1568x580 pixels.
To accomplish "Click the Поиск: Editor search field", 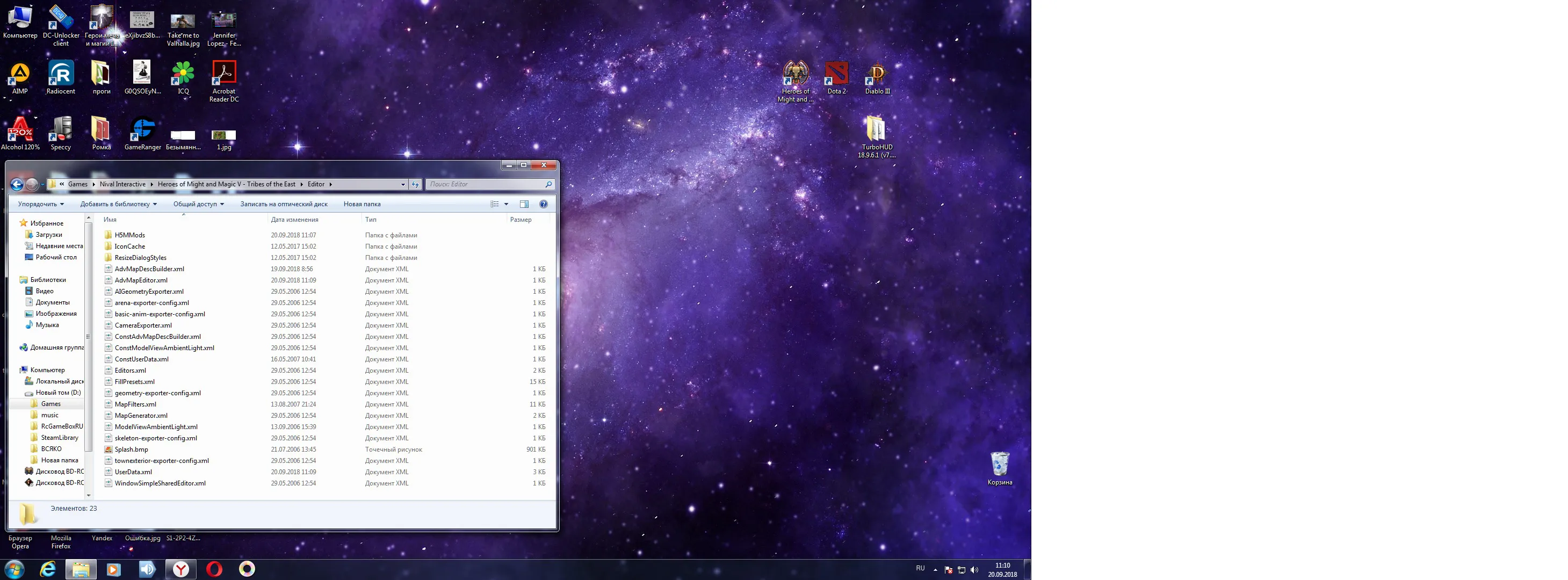I will tap(490, 184).
